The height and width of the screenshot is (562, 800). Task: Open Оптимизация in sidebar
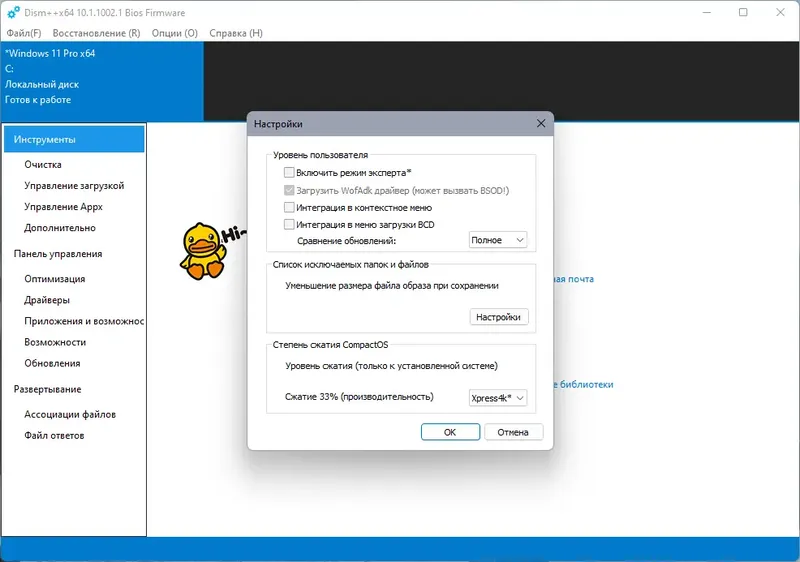click(55, 279)
